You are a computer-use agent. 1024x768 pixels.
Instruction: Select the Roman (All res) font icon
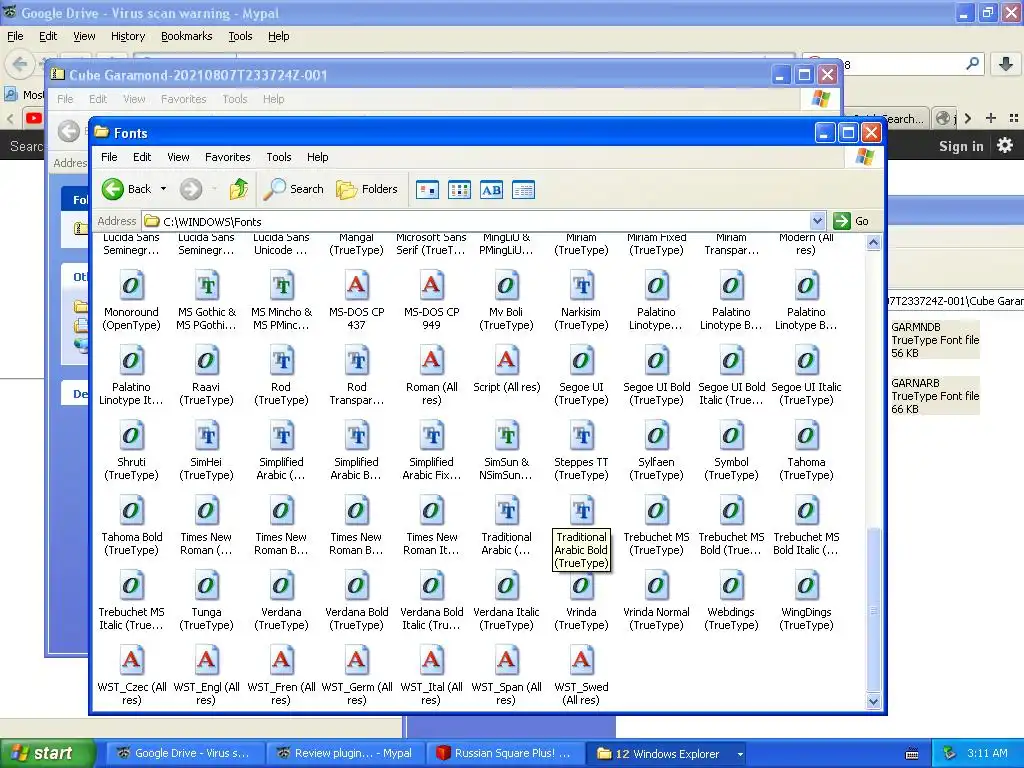click(431, 361)
